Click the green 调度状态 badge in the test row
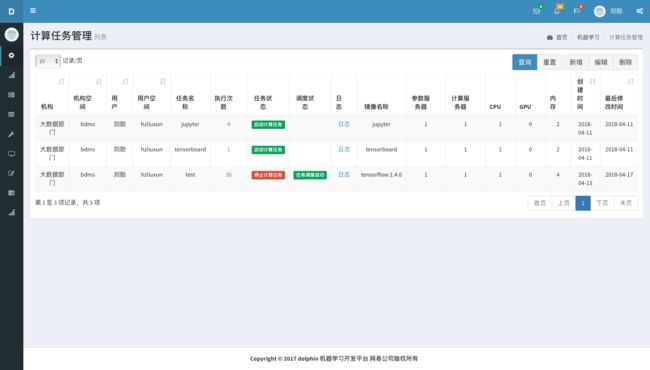This screenshot has height=370, width=650. click(x=310, y=175)
